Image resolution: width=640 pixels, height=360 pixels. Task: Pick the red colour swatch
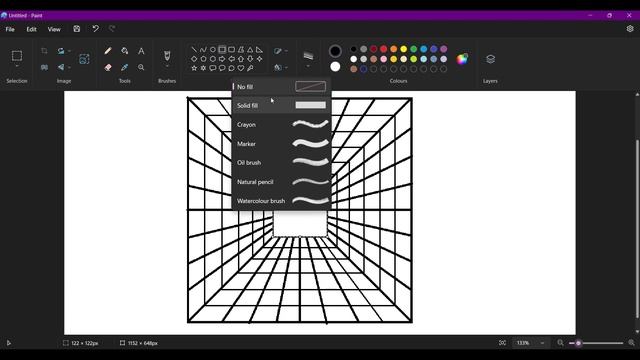[x=383, y=49]
